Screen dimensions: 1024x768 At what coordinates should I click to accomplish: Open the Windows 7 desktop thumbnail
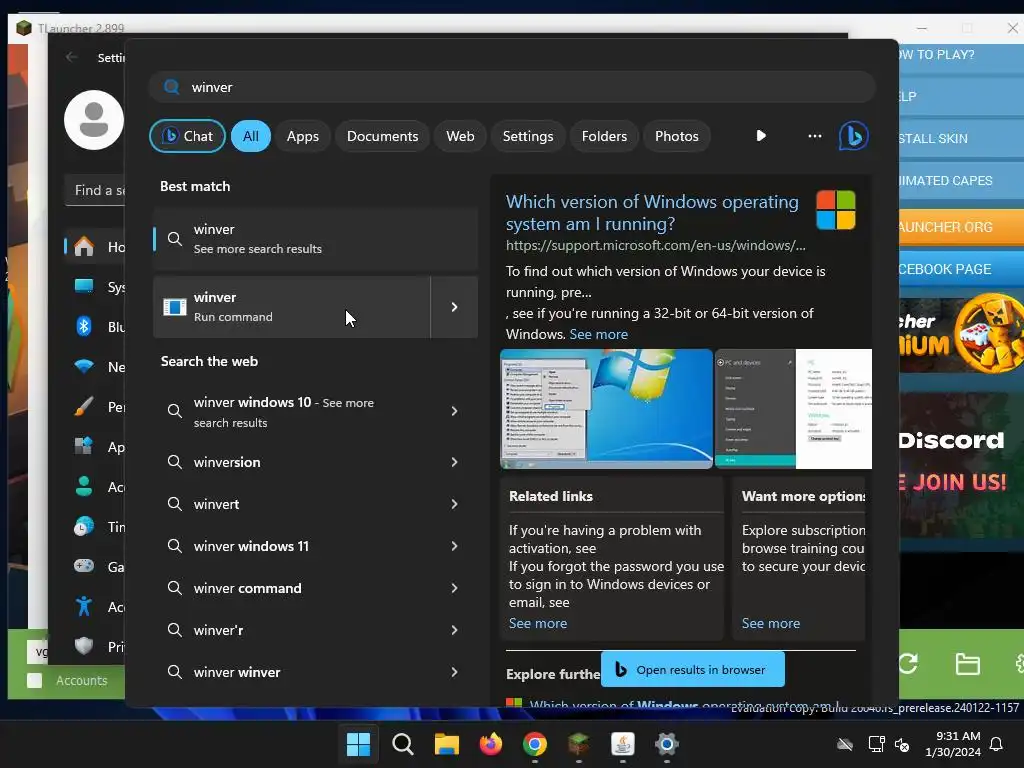(606, 409)
